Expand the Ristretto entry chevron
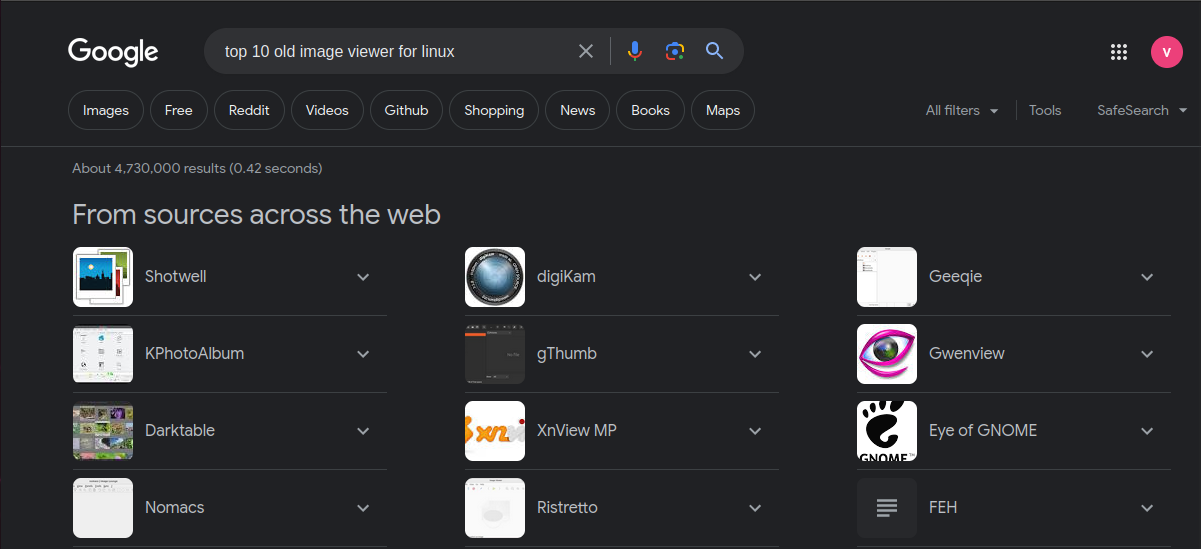The height and width of the screenshot is (549, 1201). click(x=755, y=508)
